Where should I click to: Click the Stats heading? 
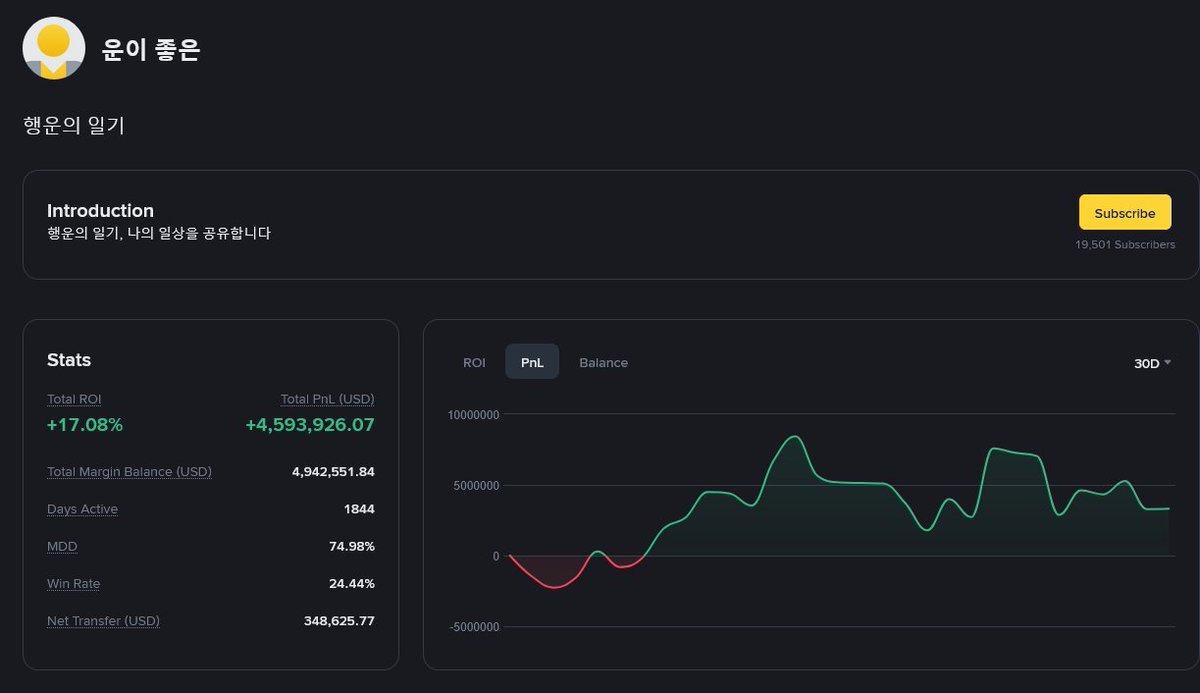pyautogui.click(x=69, y=360)
